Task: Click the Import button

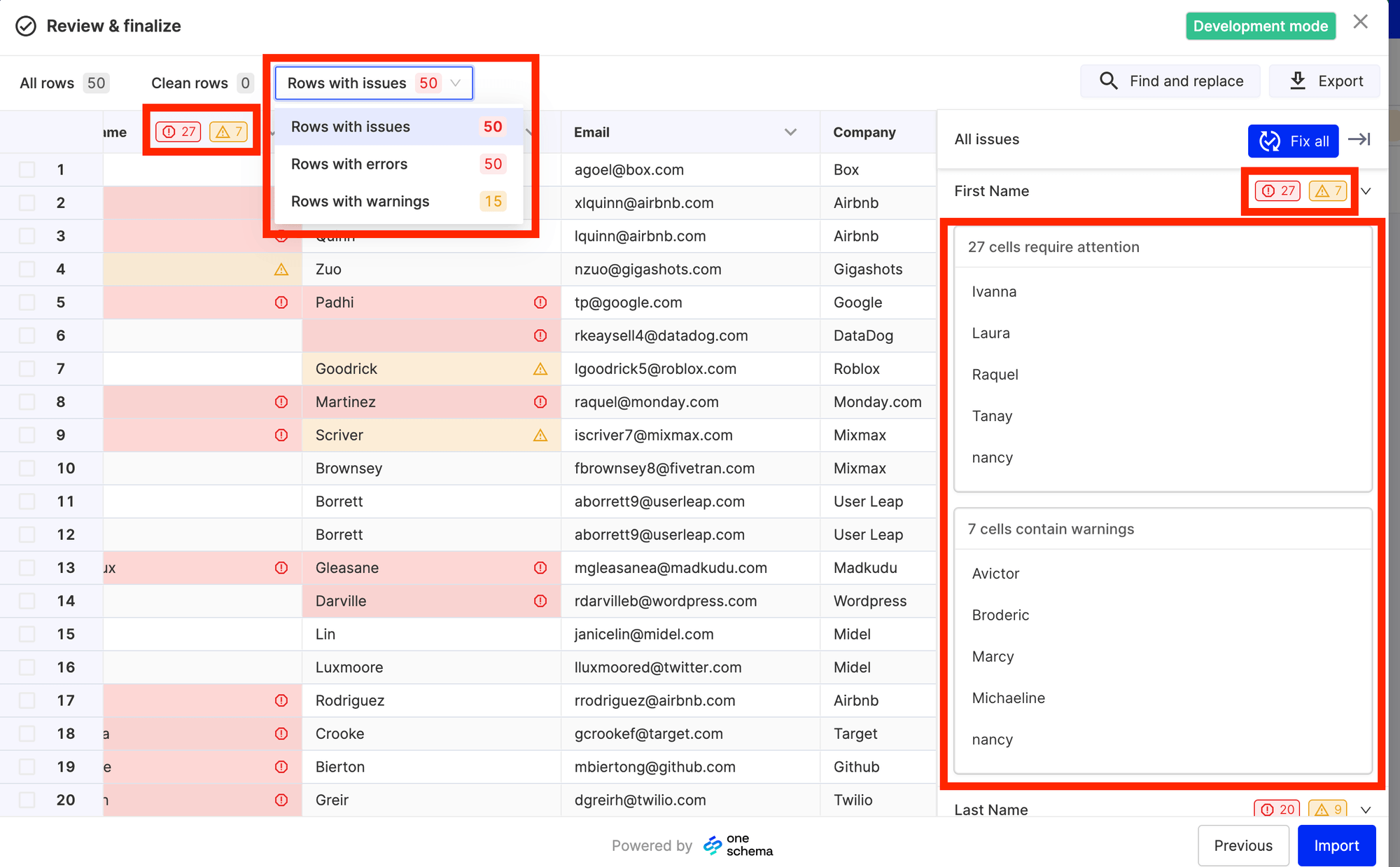Action: pos(1336,845)
